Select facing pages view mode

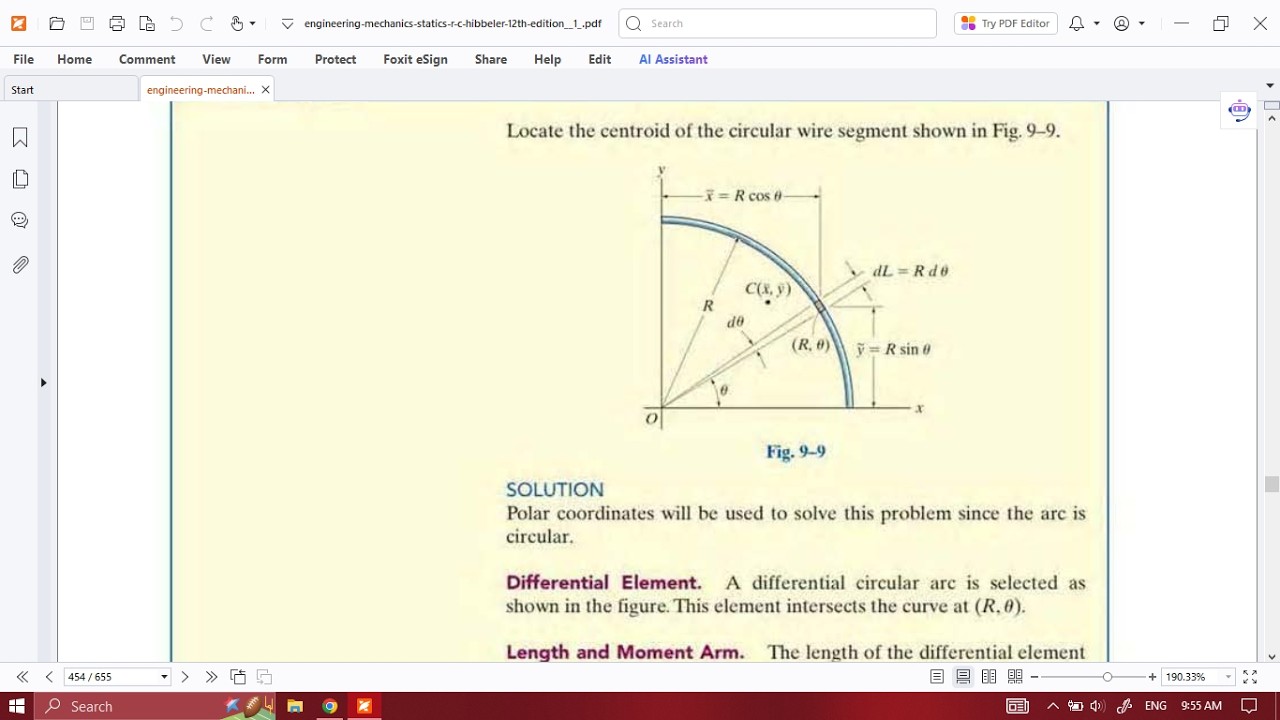[989, 677]
